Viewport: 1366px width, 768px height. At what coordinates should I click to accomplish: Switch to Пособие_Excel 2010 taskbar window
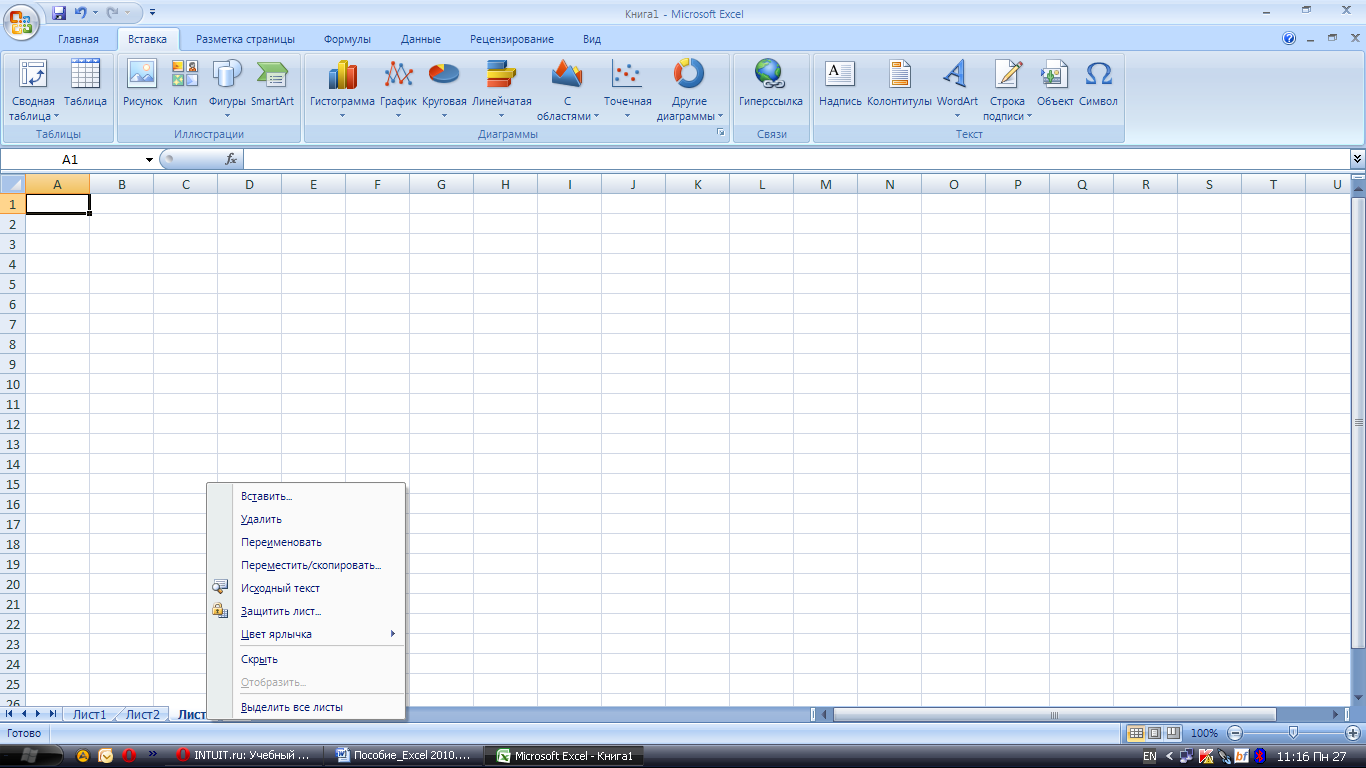(x=405, y=756)
